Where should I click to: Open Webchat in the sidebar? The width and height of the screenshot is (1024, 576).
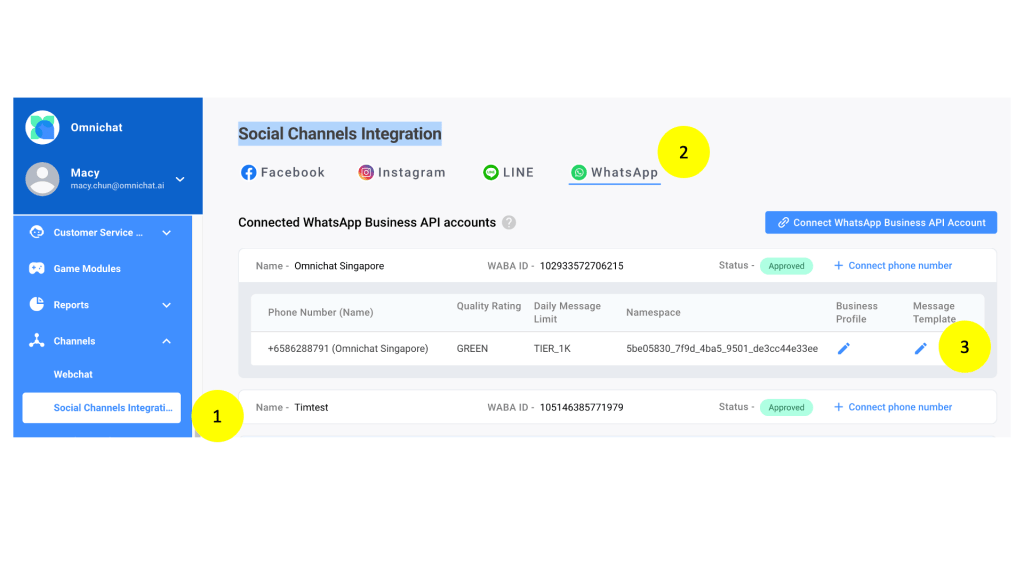point(75,374)
